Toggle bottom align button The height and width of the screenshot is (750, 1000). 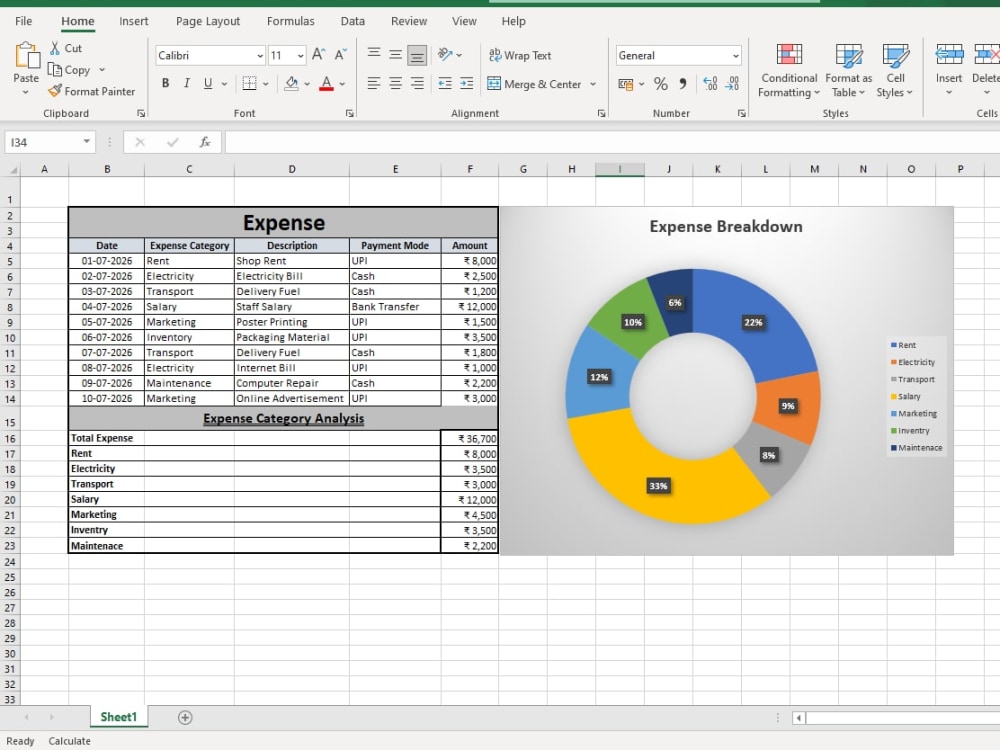pos(418,55)
